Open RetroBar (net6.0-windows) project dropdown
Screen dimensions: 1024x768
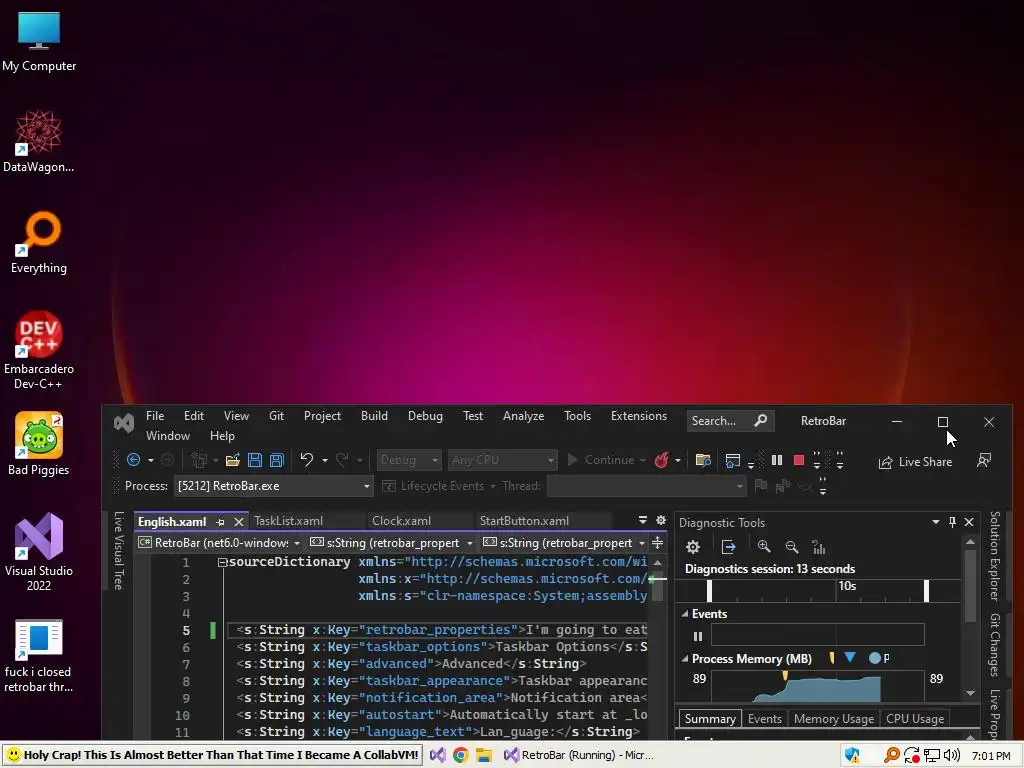219,543
